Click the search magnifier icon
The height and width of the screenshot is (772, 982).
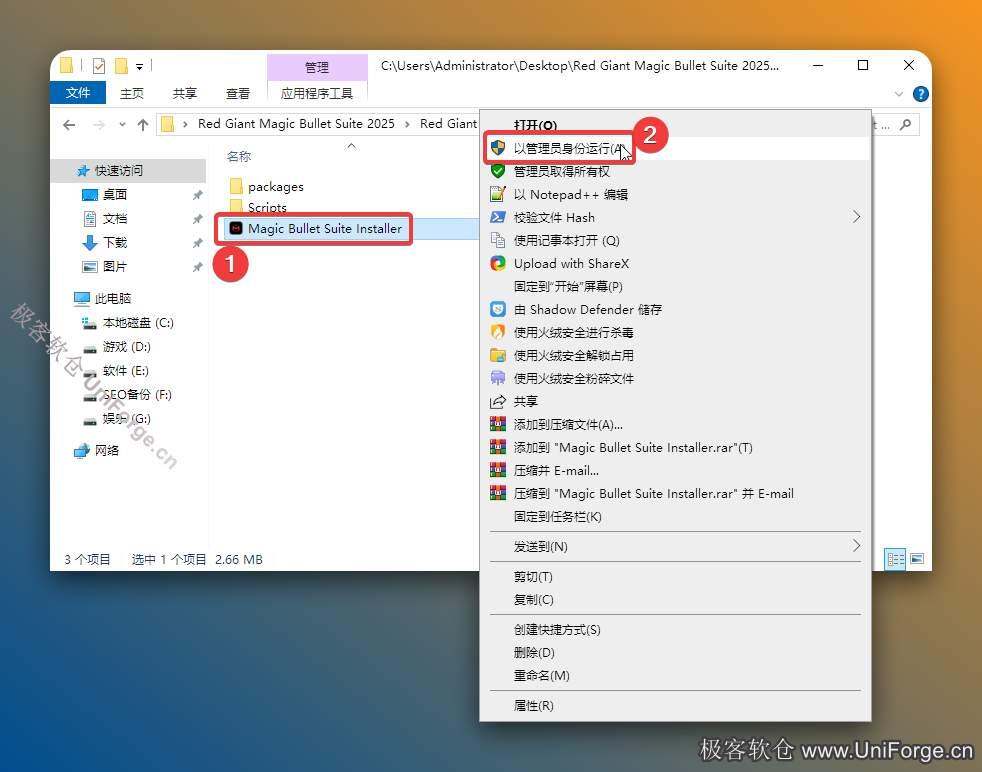pyautogui.click(x=905, y=125)
